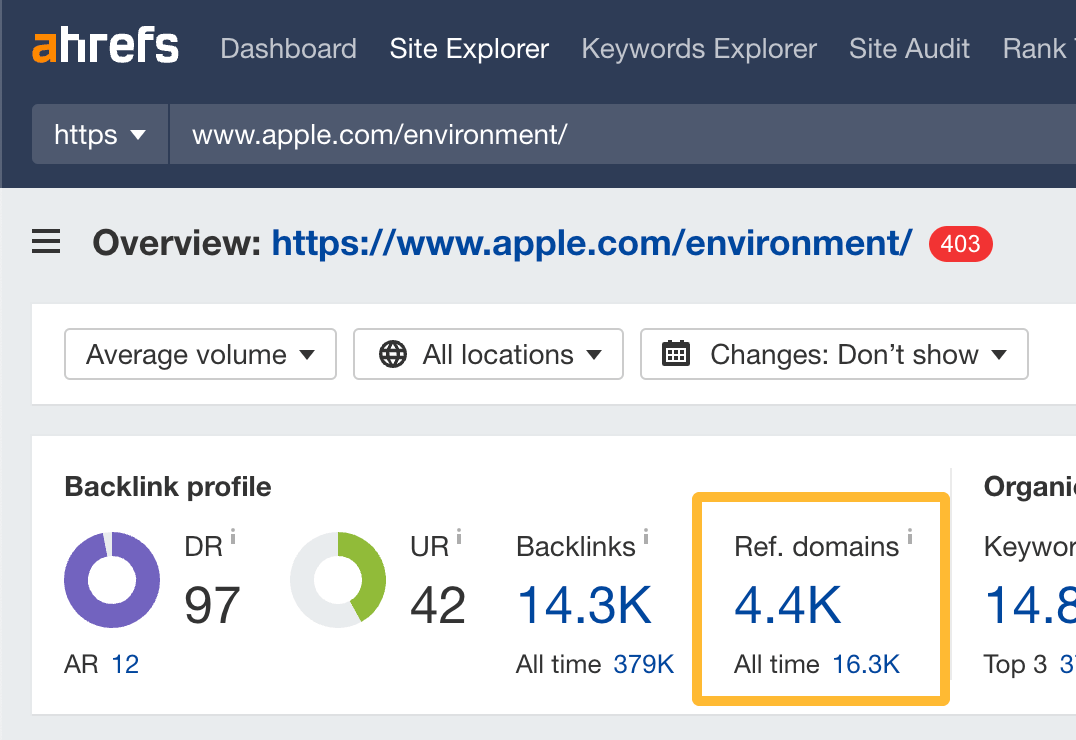This screenshot has height=740, width=1076.
Task: Click the globe icon on All locations
Action: click(x=394, y=354)
